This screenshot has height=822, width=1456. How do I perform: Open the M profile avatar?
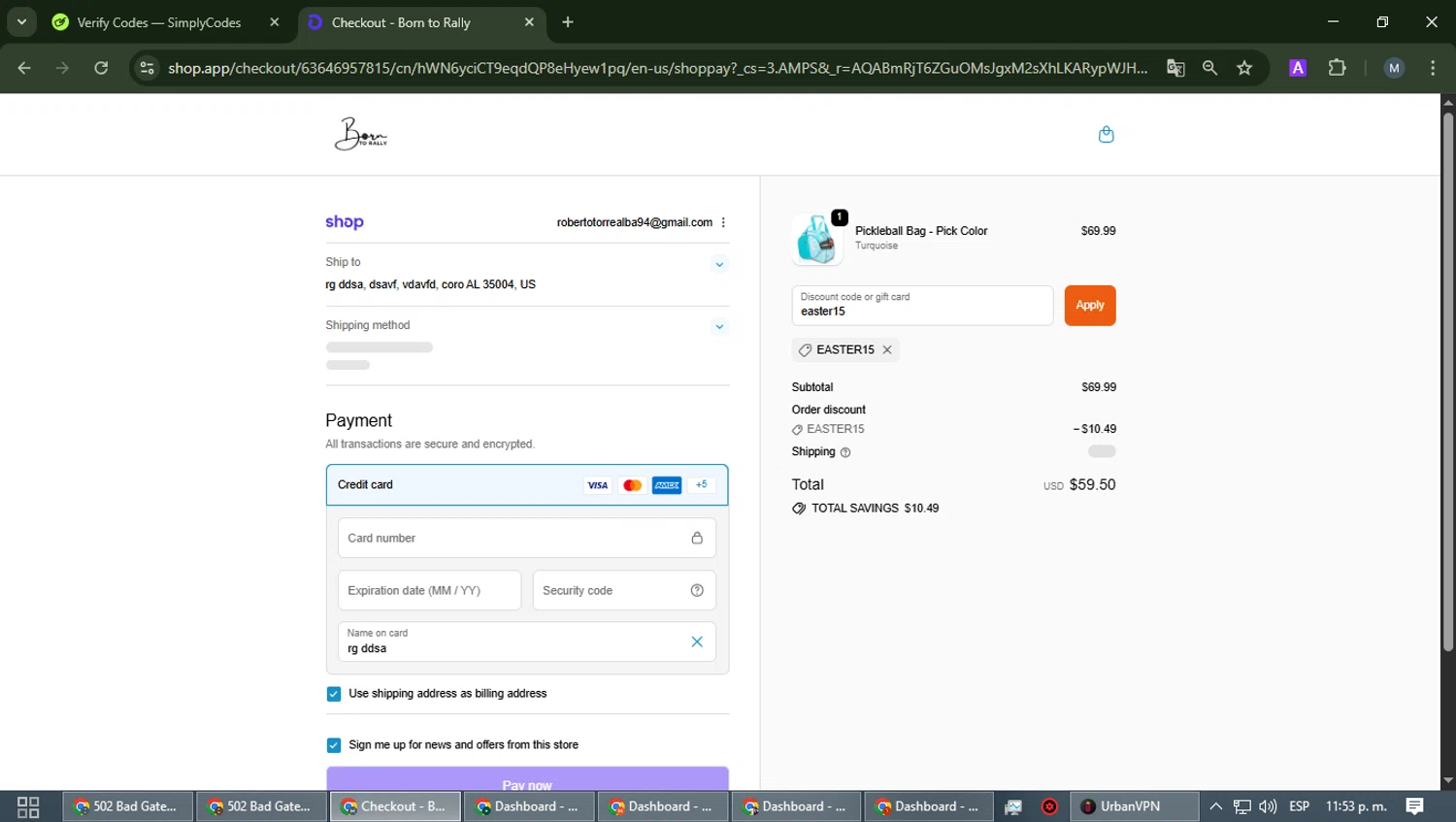coord(1394,68)
